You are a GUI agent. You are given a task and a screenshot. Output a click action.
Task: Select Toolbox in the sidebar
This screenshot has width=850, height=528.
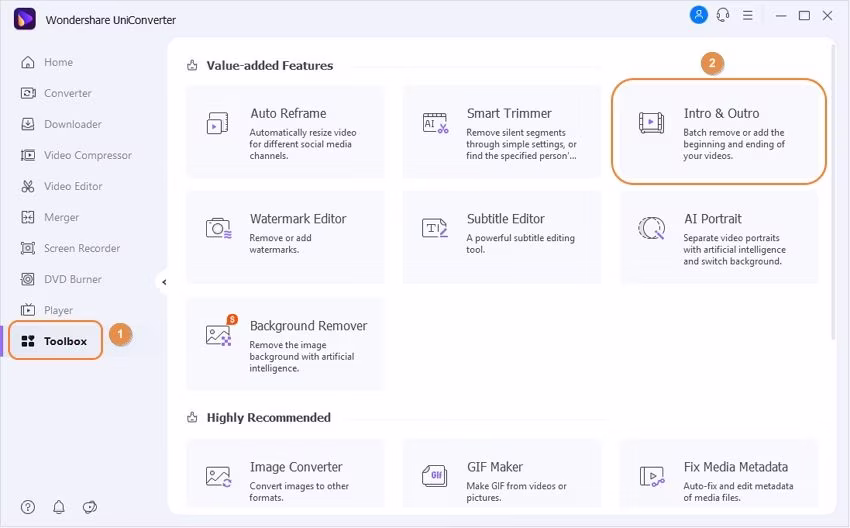[x=56, y=341]
